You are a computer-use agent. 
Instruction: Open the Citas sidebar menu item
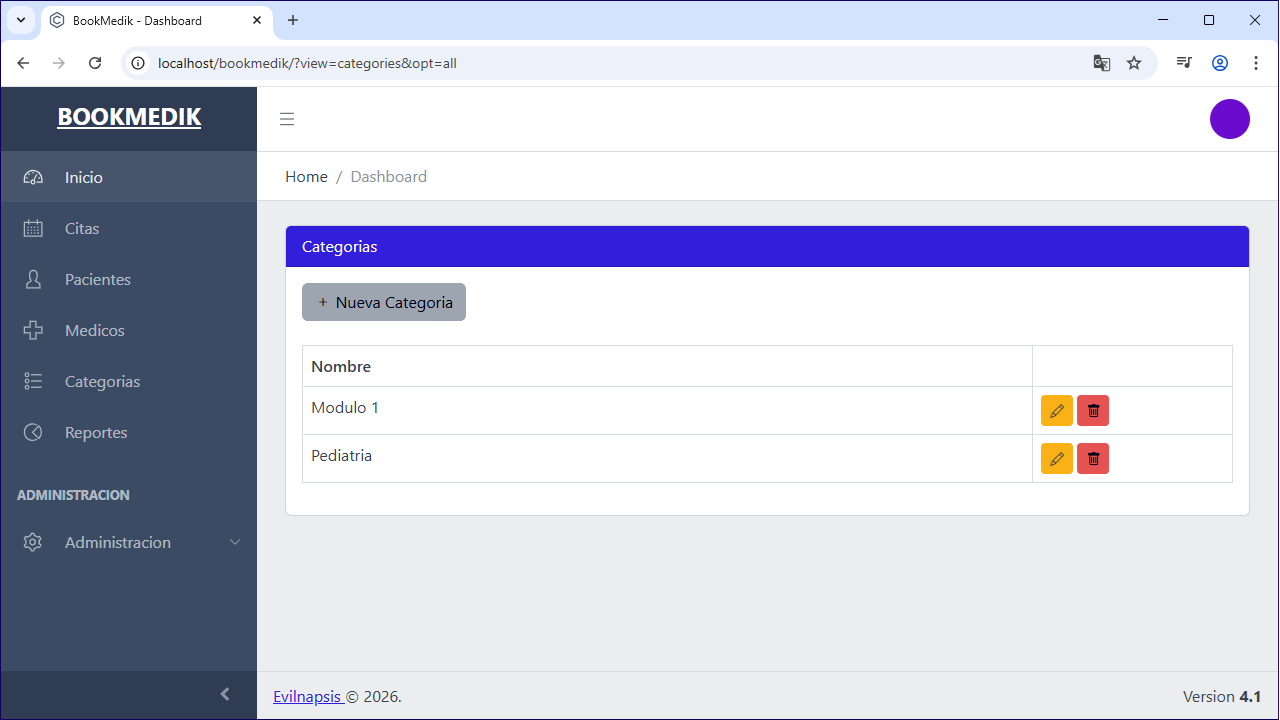point(129,228)
